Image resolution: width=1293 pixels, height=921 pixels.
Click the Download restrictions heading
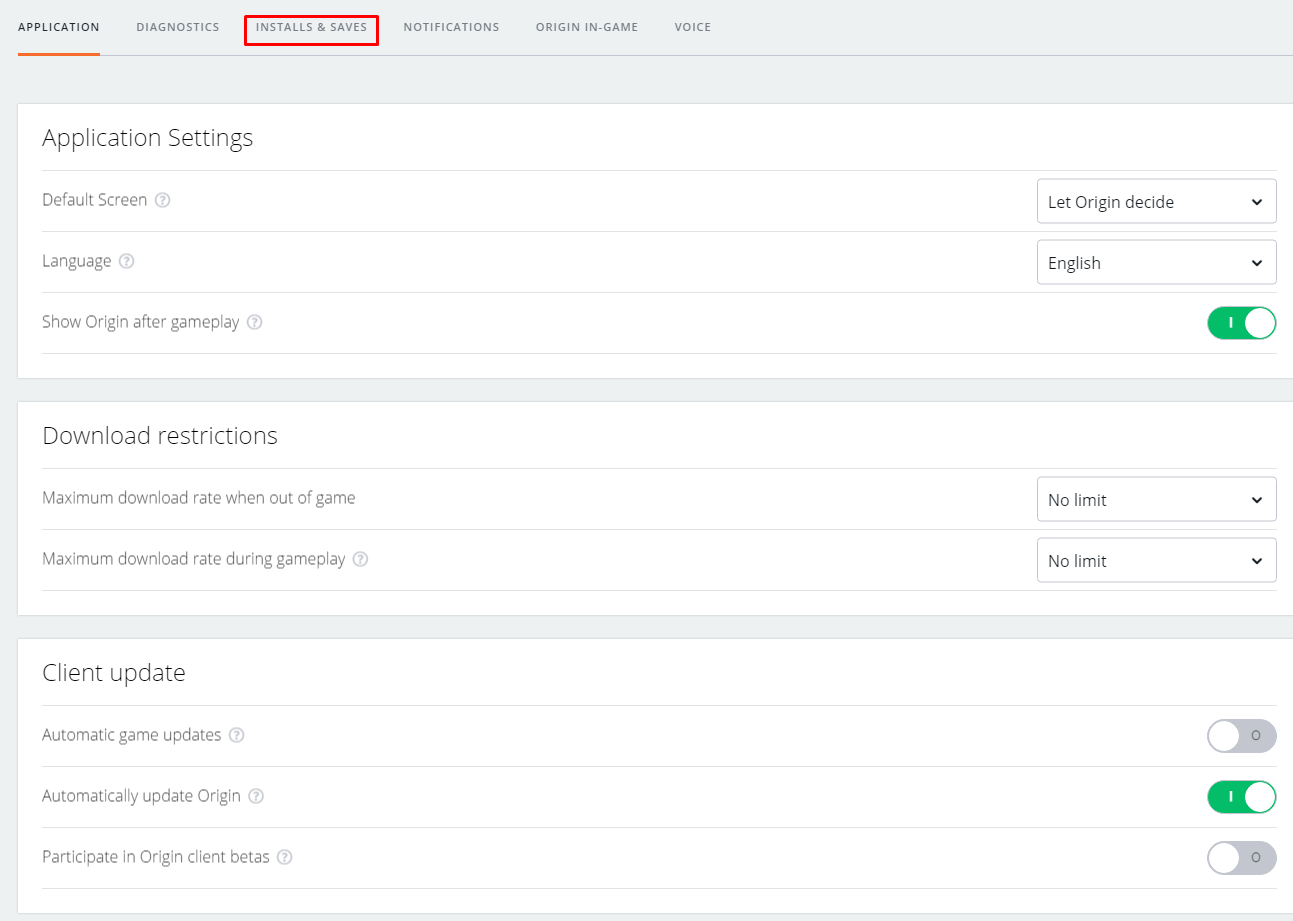[x=160, y=435]
